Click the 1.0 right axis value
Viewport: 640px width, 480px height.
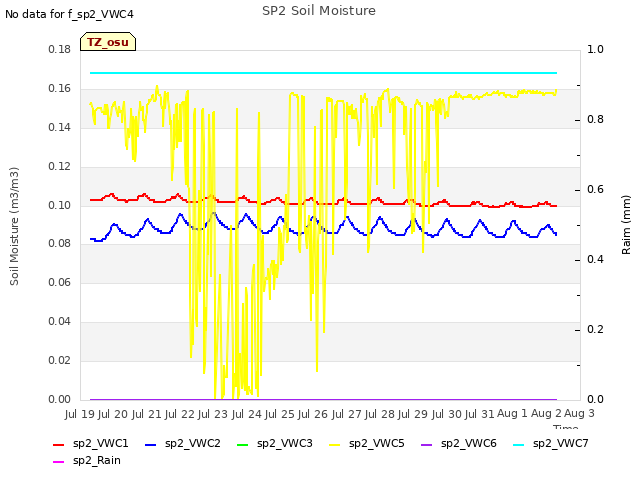(595, 50)
